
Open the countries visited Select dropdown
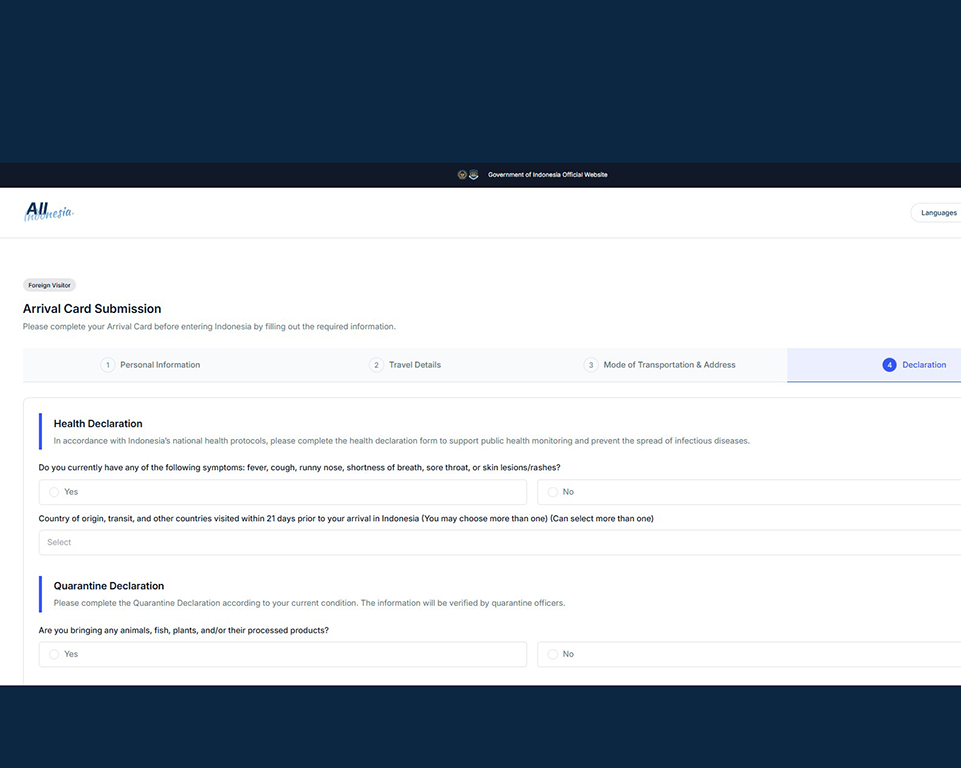(499, 542)
